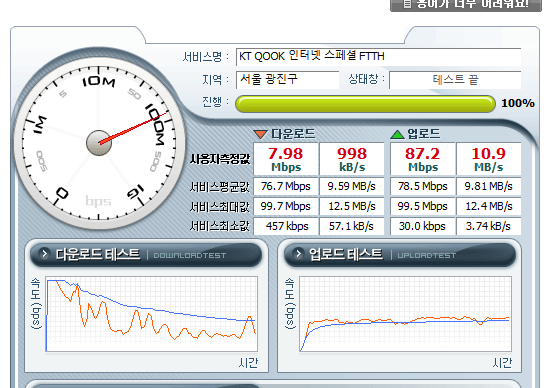The width and height of the screenshot is (550, 388).
Task: Click the 998 kB/s download value
Action: pos(352,159)
